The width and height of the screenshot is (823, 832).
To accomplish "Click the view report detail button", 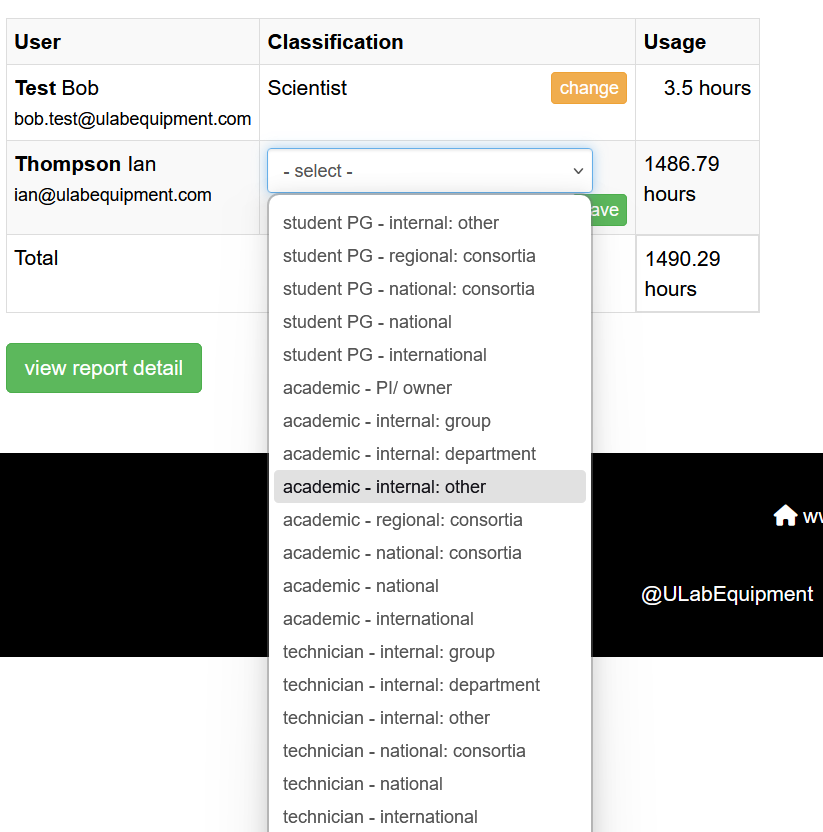I will point(104,368).
